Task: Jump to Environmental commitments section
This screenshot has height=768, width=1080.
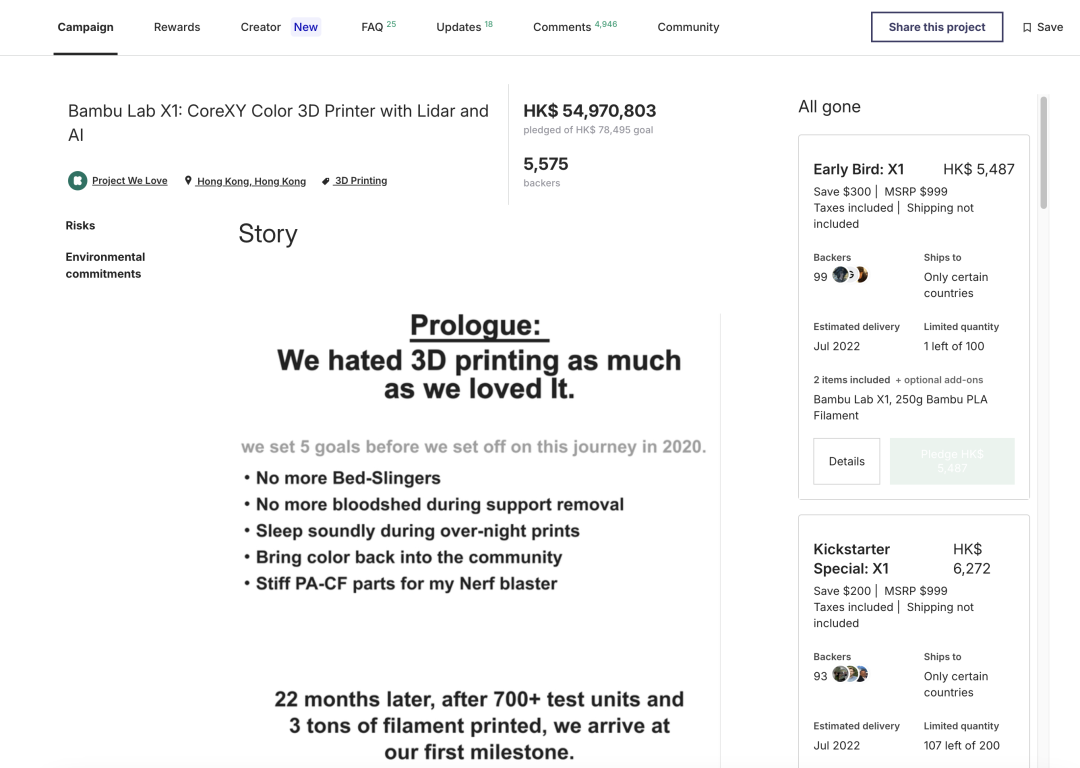Action: coord(105,265)
